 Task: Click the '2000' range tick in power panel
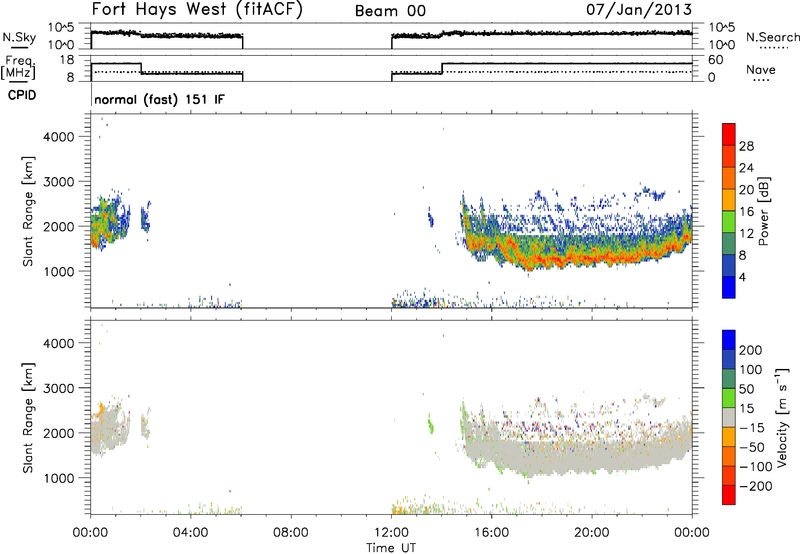click(58, 226)
